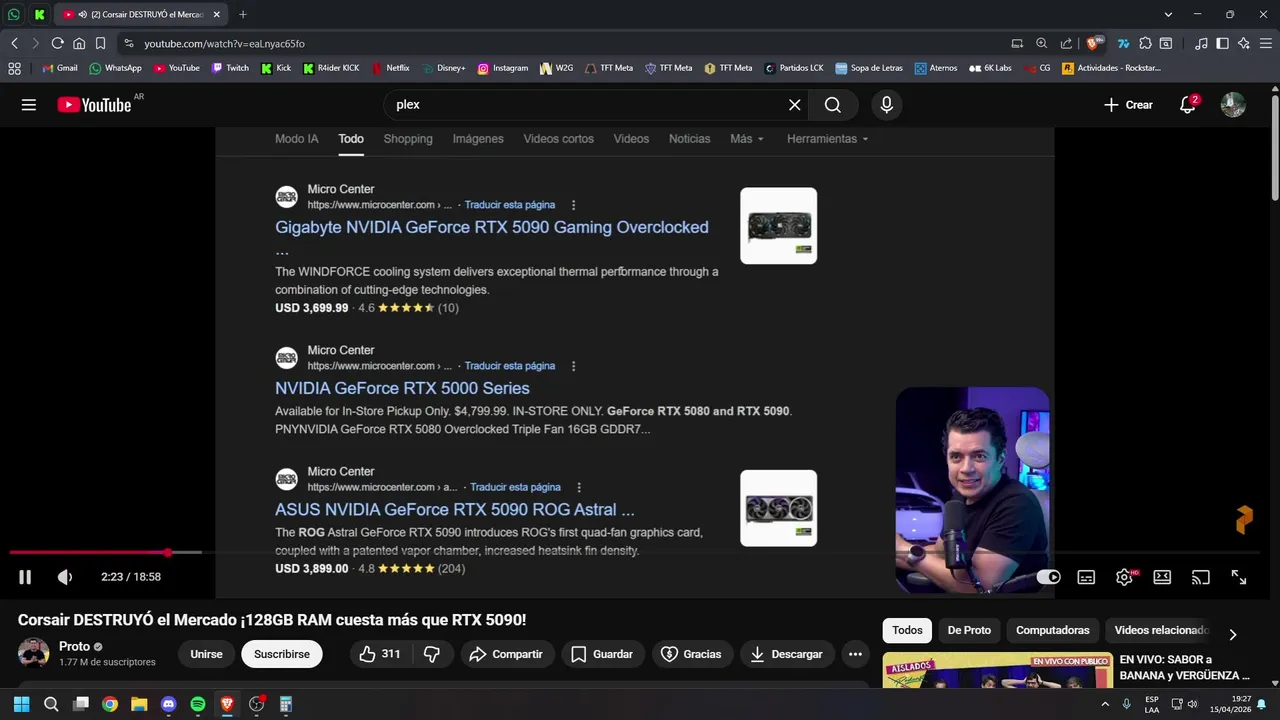Open the YouTube notifications bell

coord(1188,105)
